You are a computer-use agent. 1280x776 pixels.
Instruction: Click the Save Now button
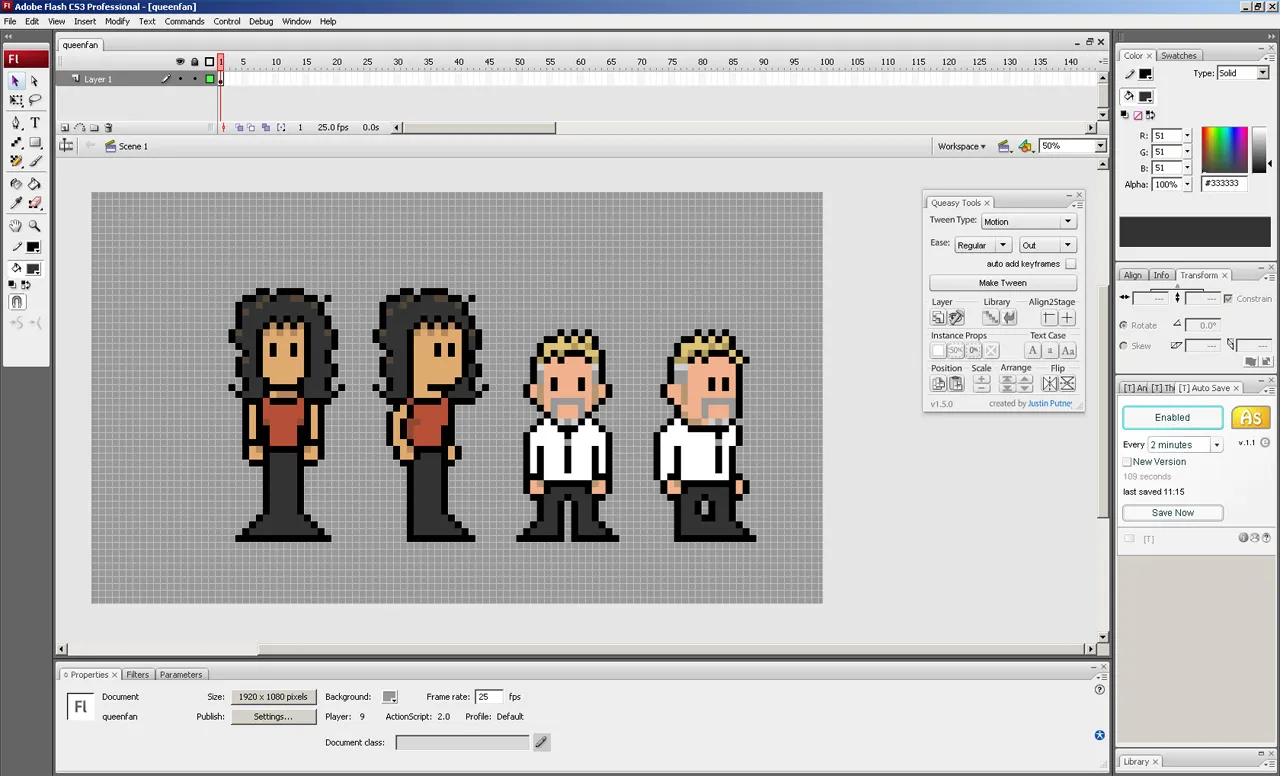click(x=1172, y=513)
